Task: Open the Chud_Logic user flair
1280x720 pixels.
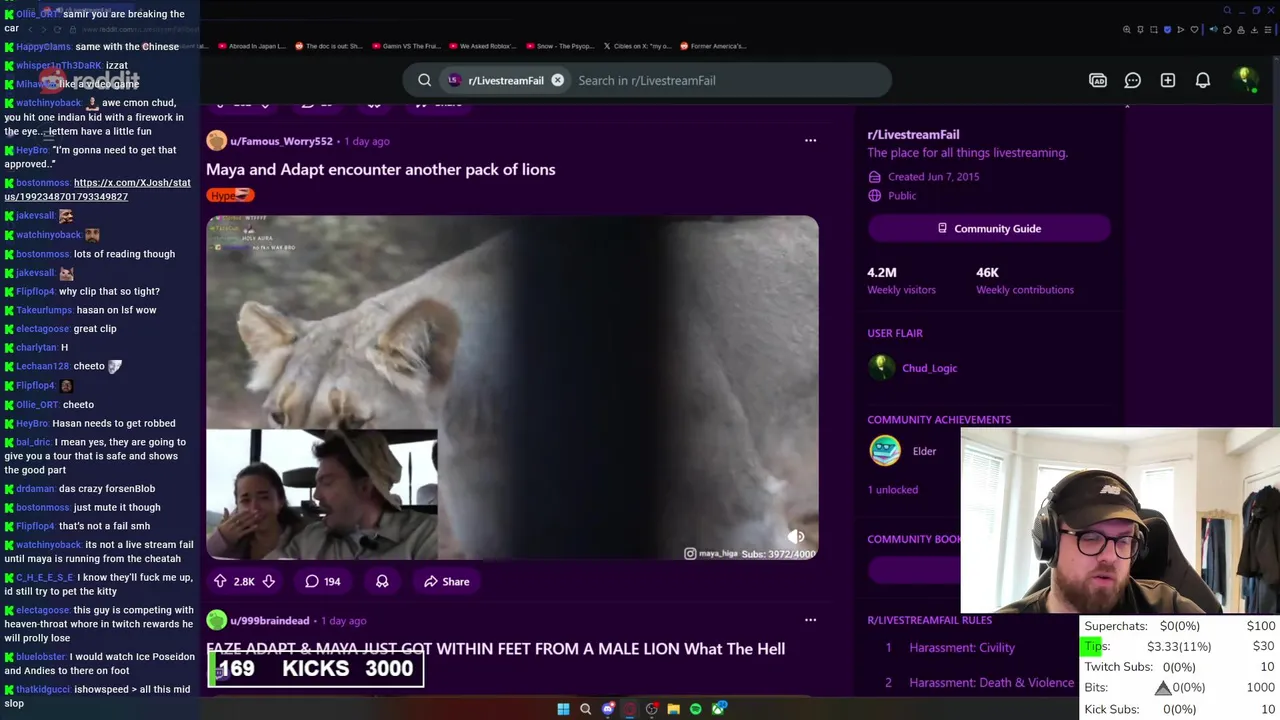Action: tap(929, 368)
